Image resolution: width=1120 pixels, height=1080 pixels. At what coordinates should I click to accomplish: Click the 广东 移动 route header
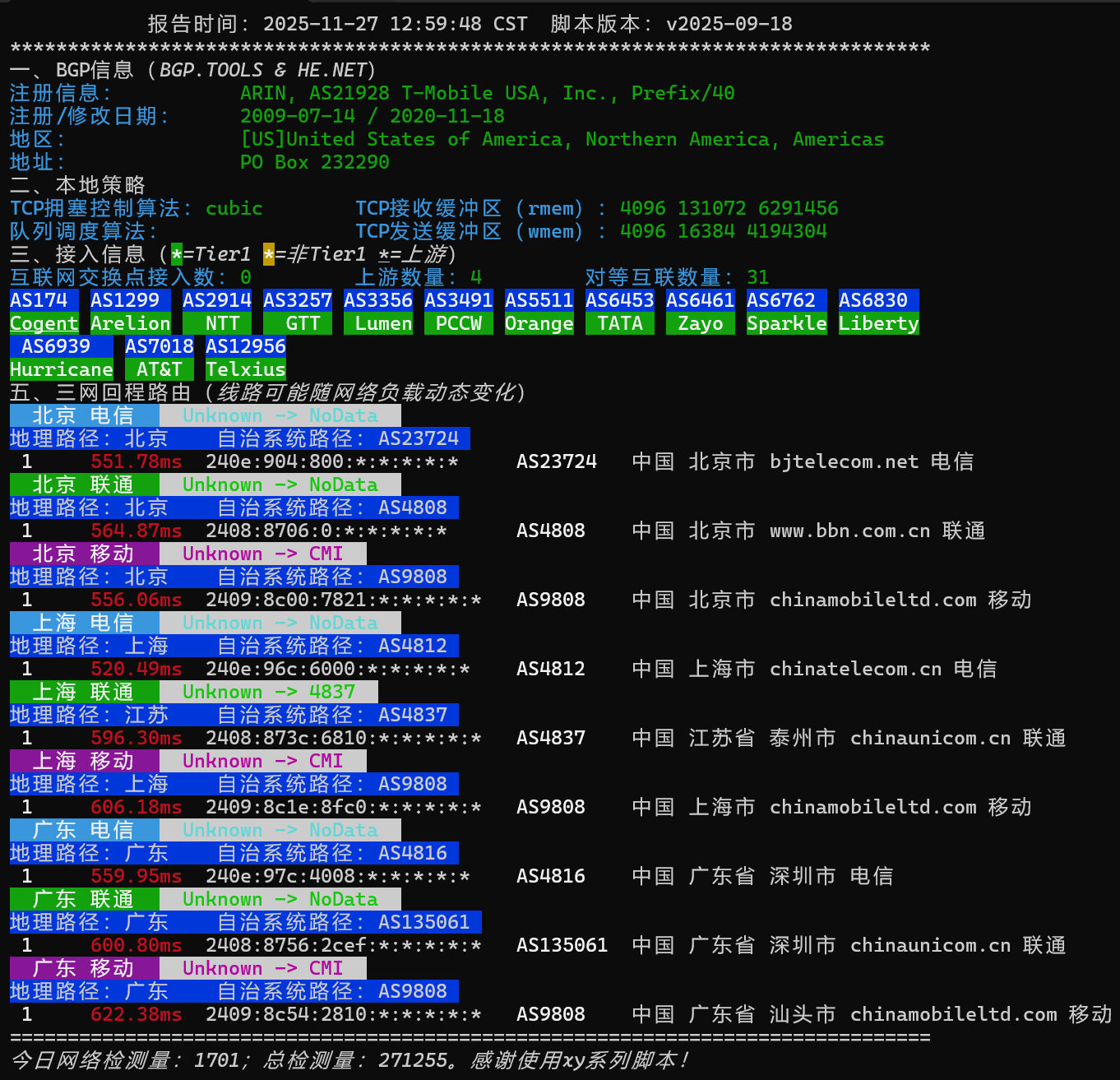tap(84, 968)
